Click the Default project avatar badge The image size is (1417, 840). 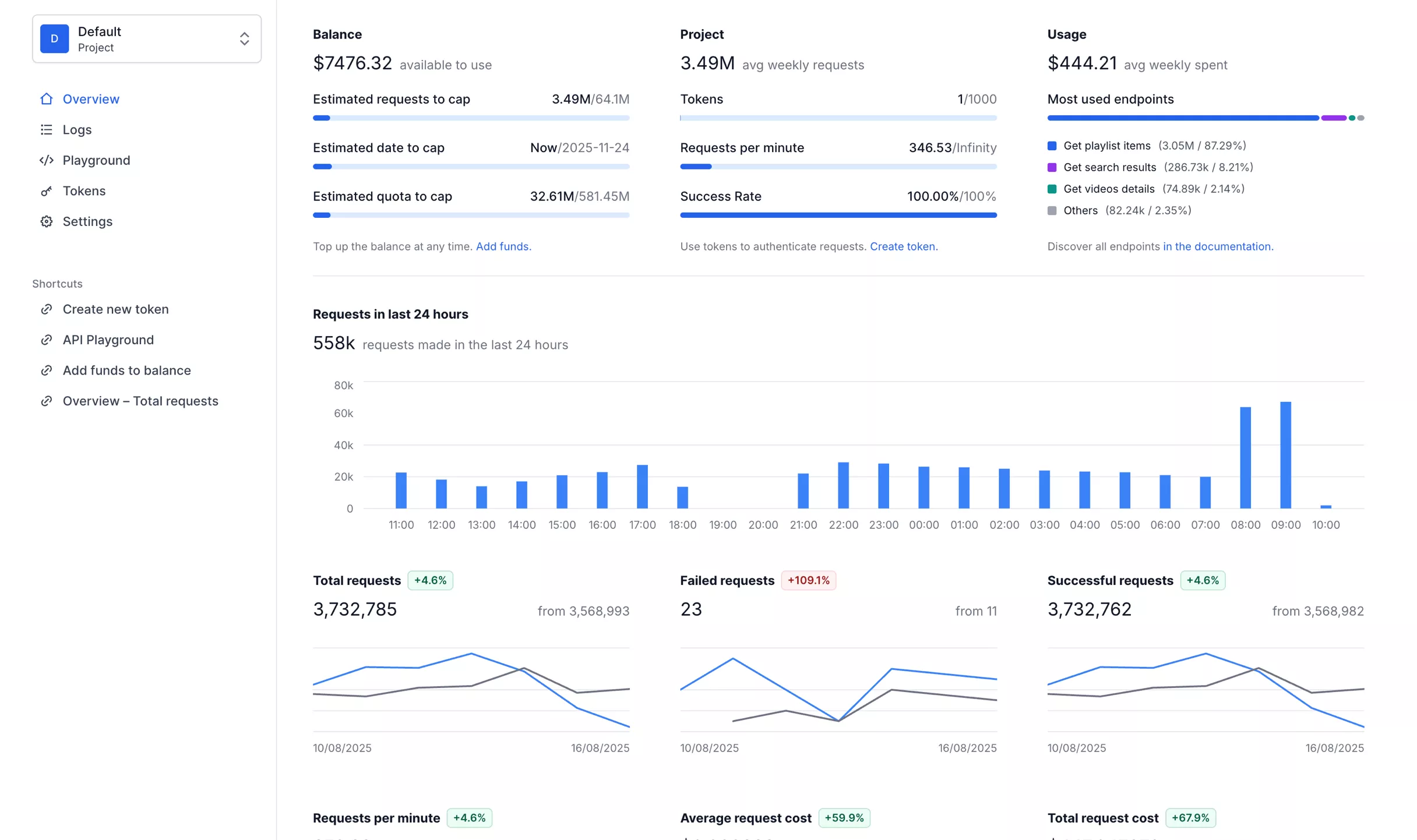(54, 38)
